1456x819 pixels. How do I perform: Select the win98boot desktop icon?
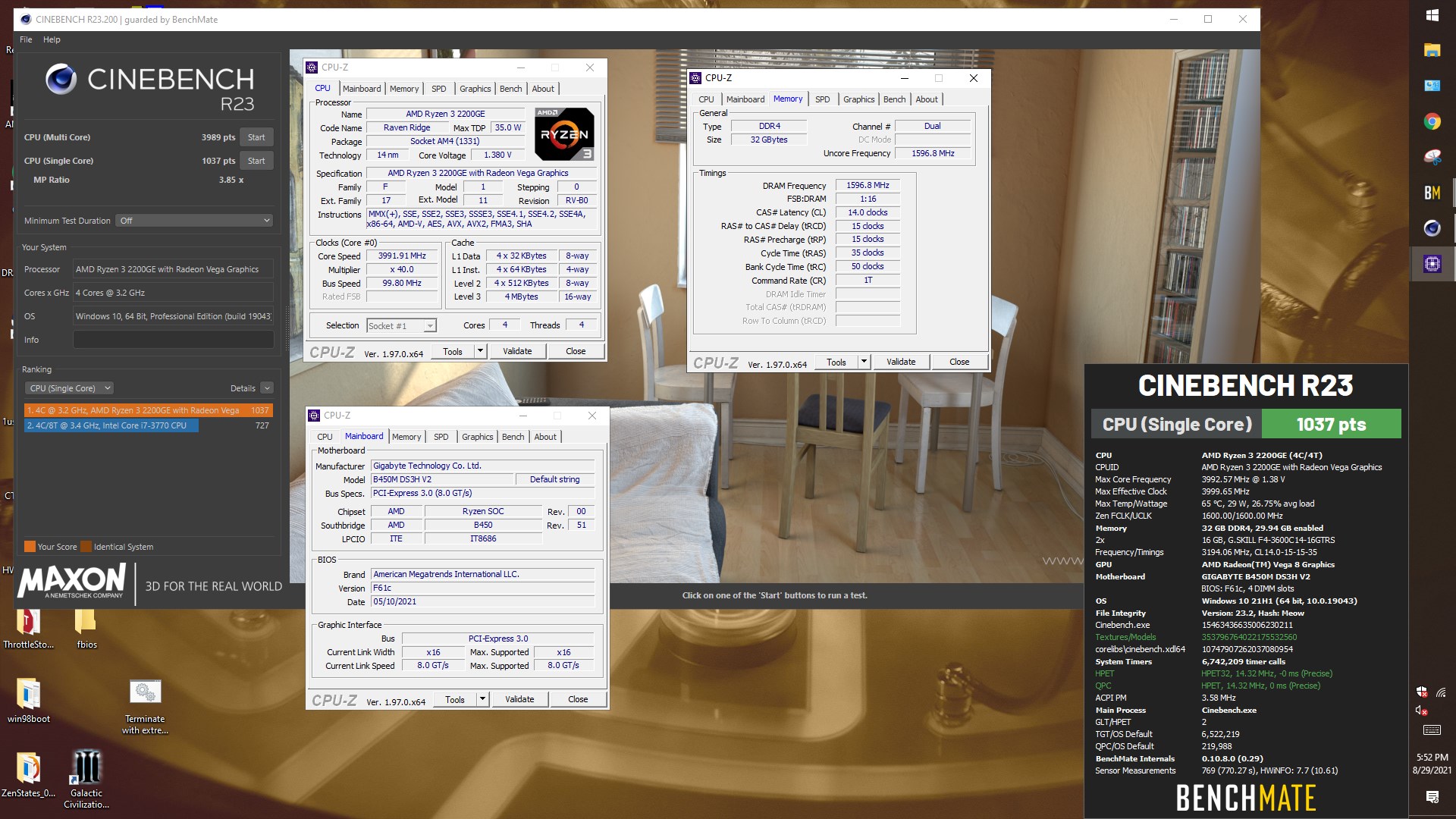point(29,701)
